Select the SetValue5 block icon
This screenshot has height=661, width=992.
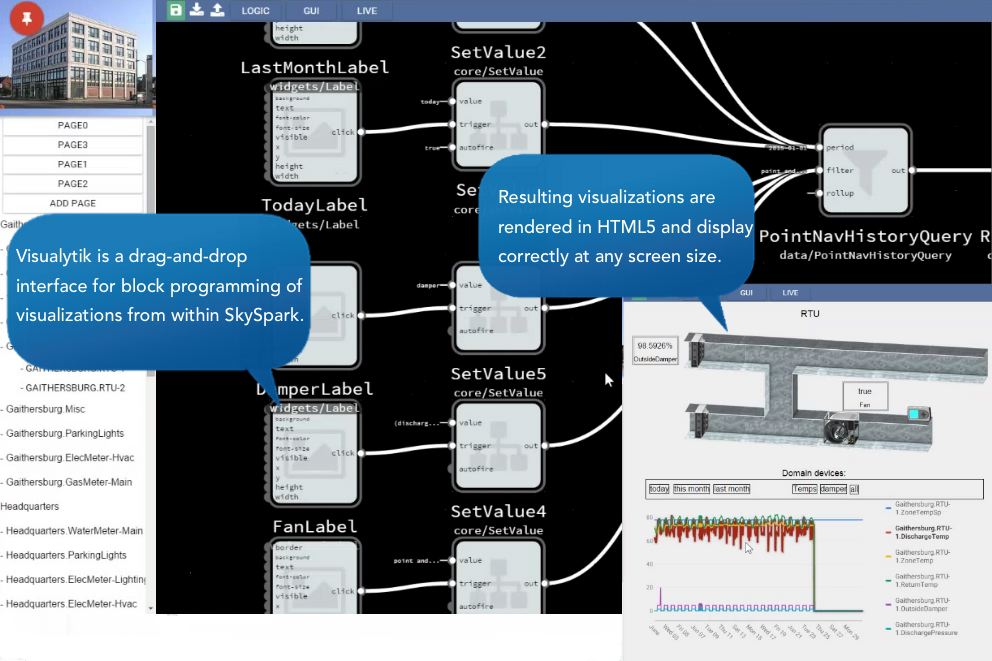499,446
